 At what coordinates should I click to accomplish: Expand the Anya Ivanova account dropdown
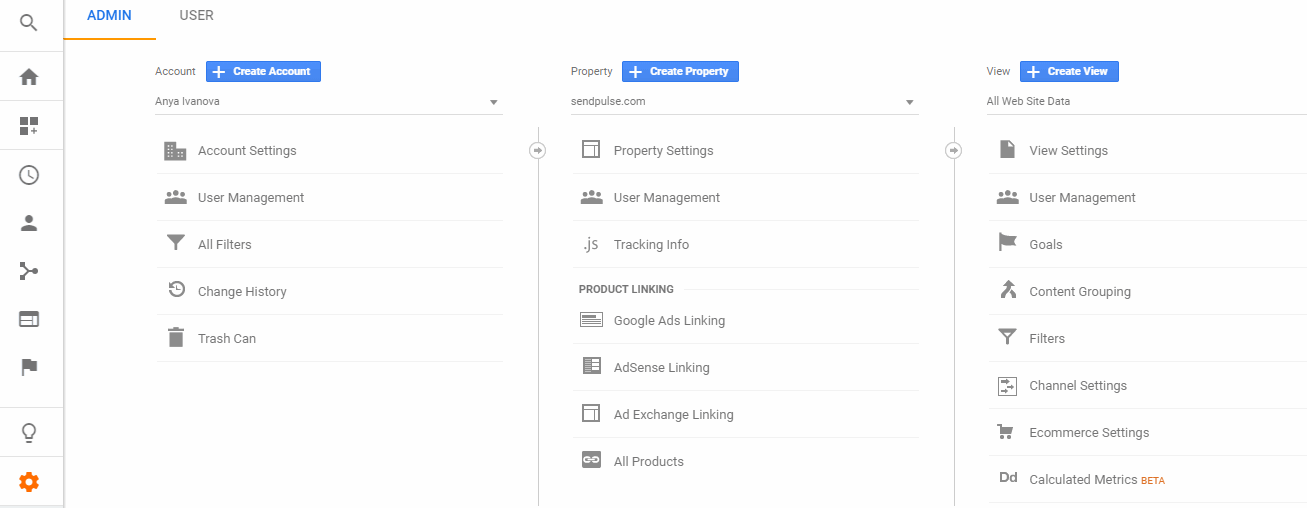tap(328, 102)
